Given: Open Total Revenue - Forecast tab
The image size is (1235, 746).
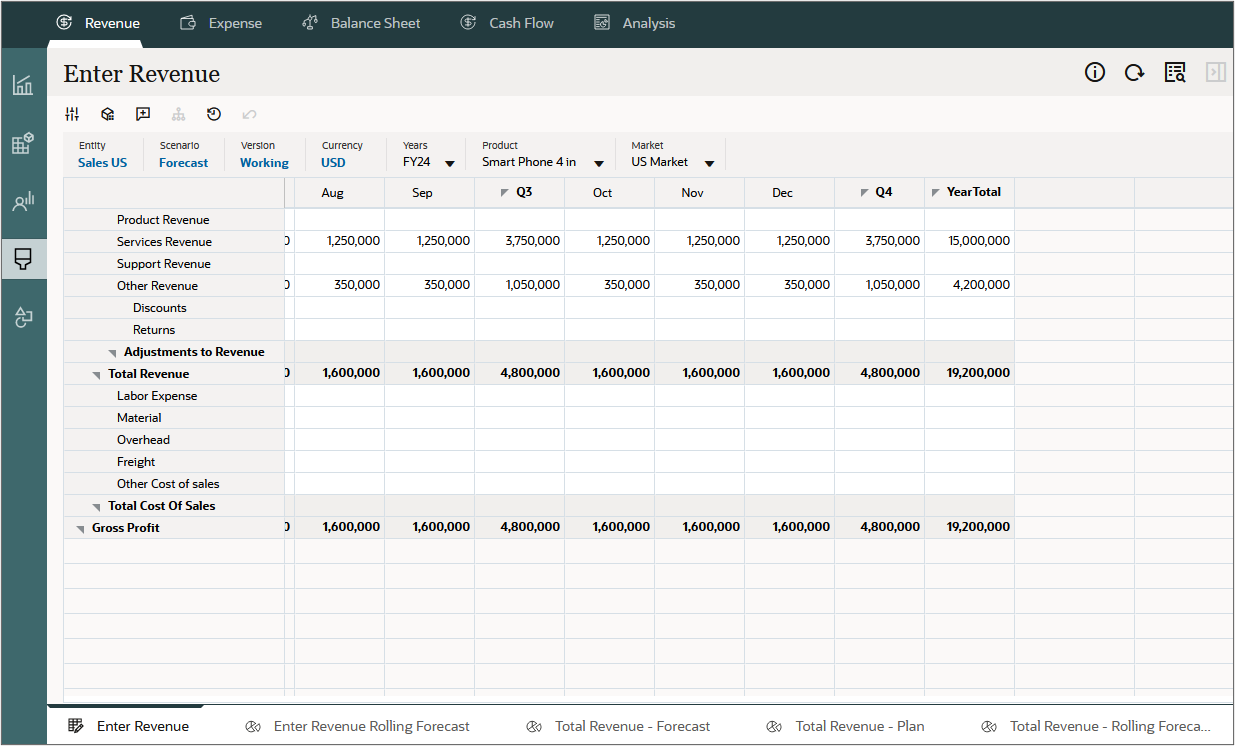Looking at the screenshot, I should pyautogui.click(x=619, y=726).
